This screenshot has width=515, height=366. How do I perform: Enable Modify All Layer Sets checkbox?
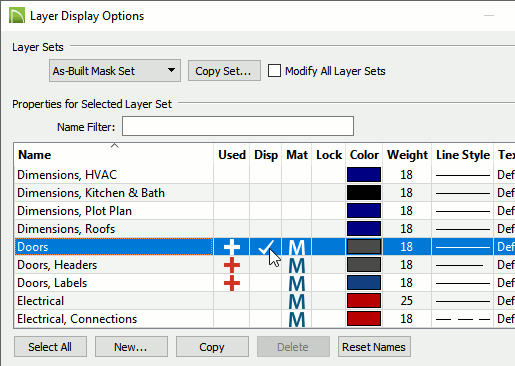click(274, 71)
